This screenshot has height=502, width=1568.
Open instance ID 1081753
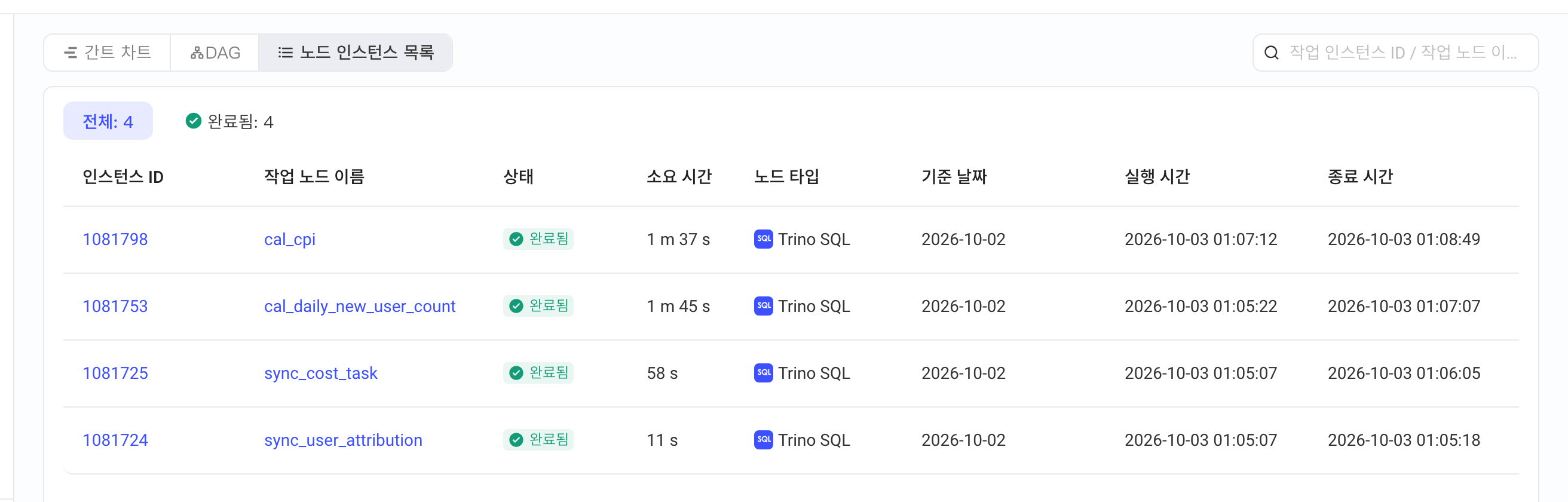[115, 306]
